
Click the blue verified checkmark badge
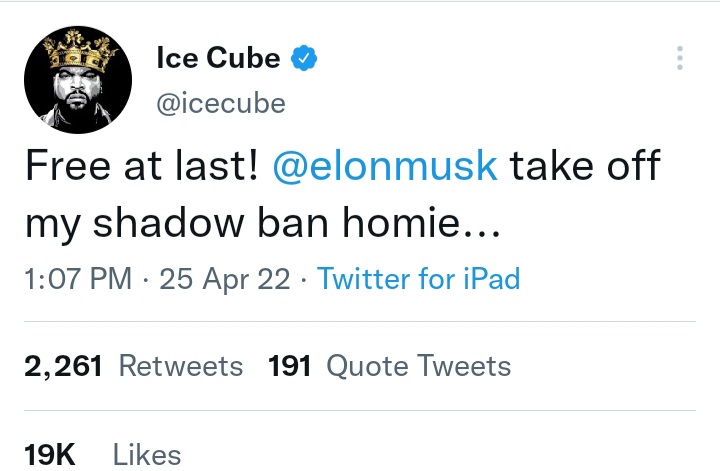click(303, 59)
